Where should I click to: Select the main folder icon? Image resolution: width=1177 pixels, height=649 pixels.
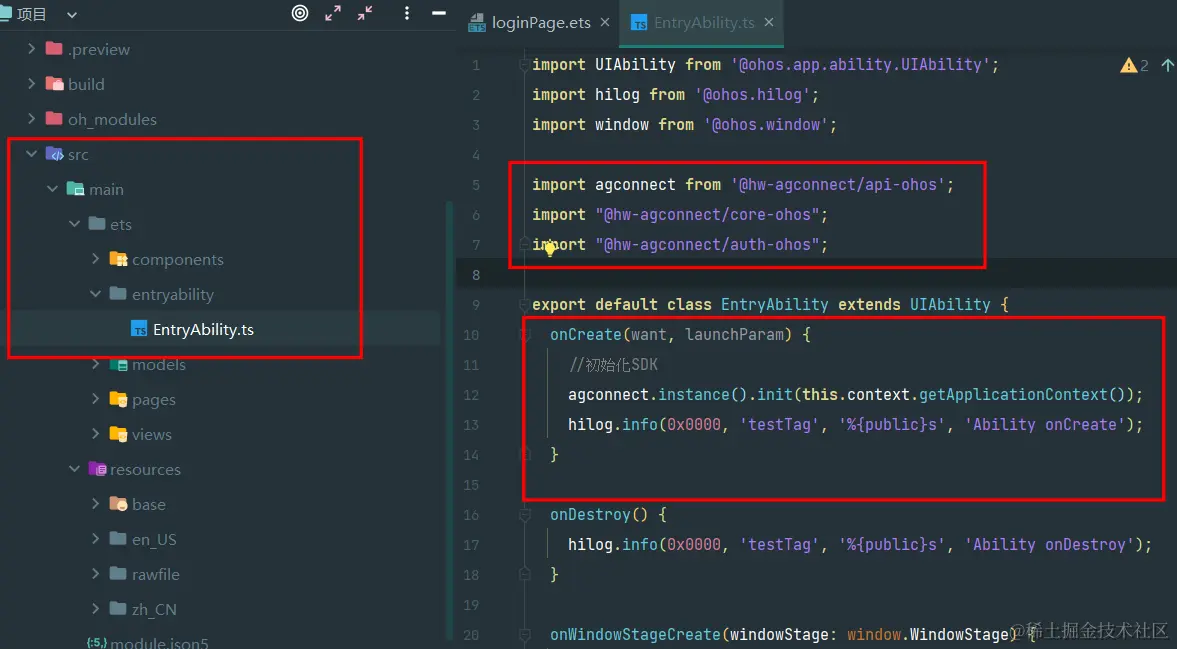75,189
